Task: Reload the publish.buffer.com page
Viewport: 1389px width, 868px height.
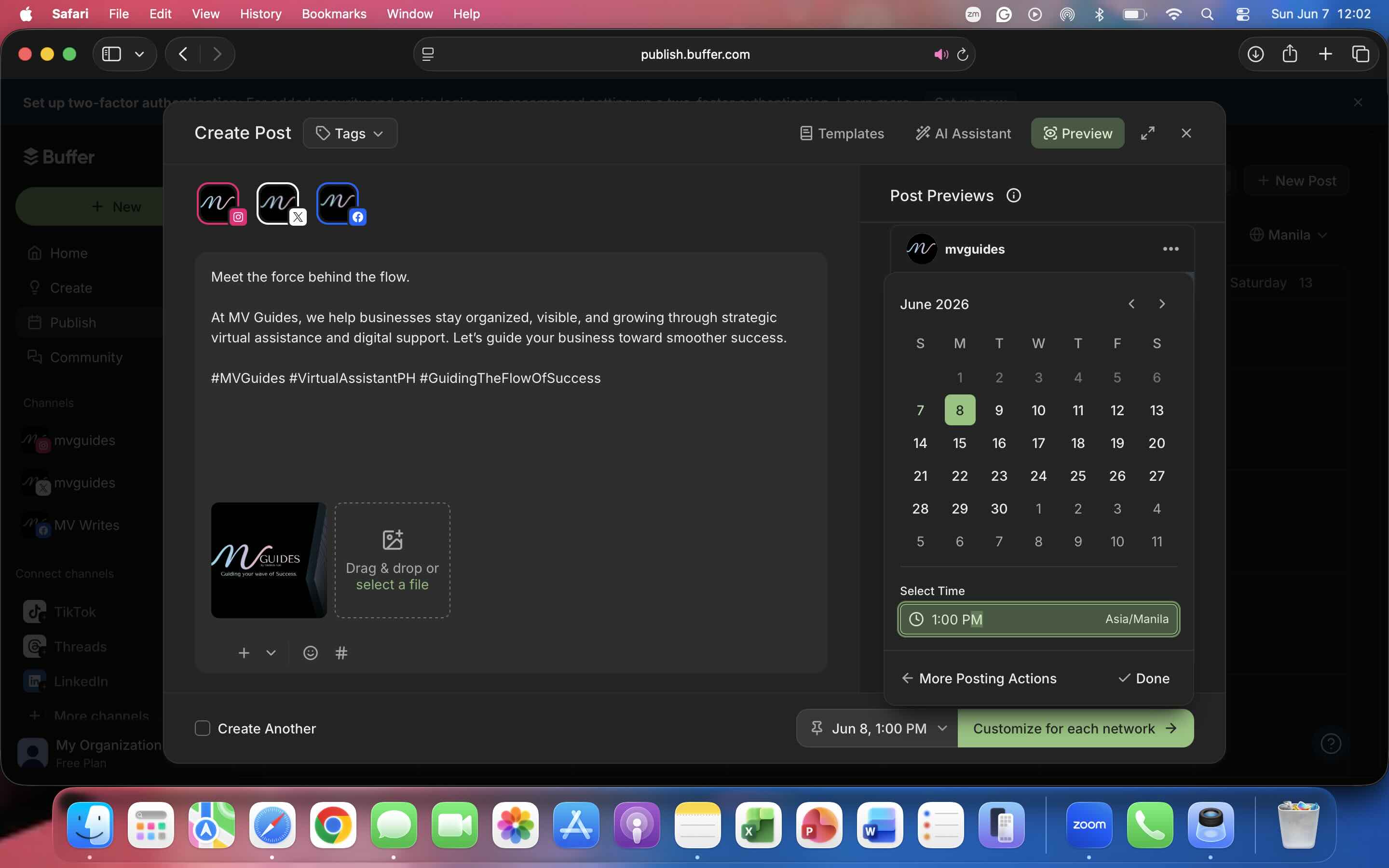Action: pyautogui.click(x=963, y=54)
